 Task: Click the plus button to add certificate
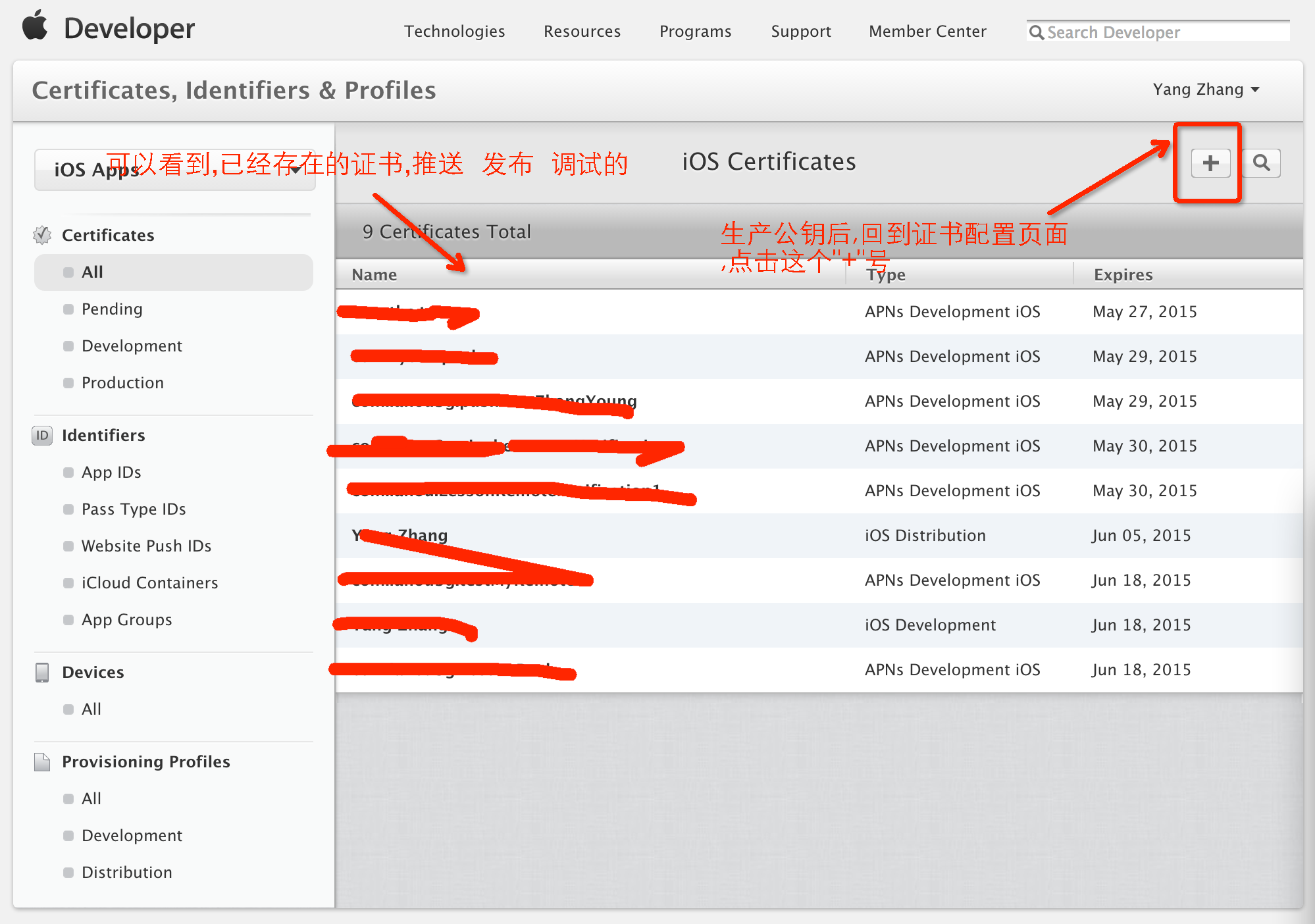click(1210, 163)
